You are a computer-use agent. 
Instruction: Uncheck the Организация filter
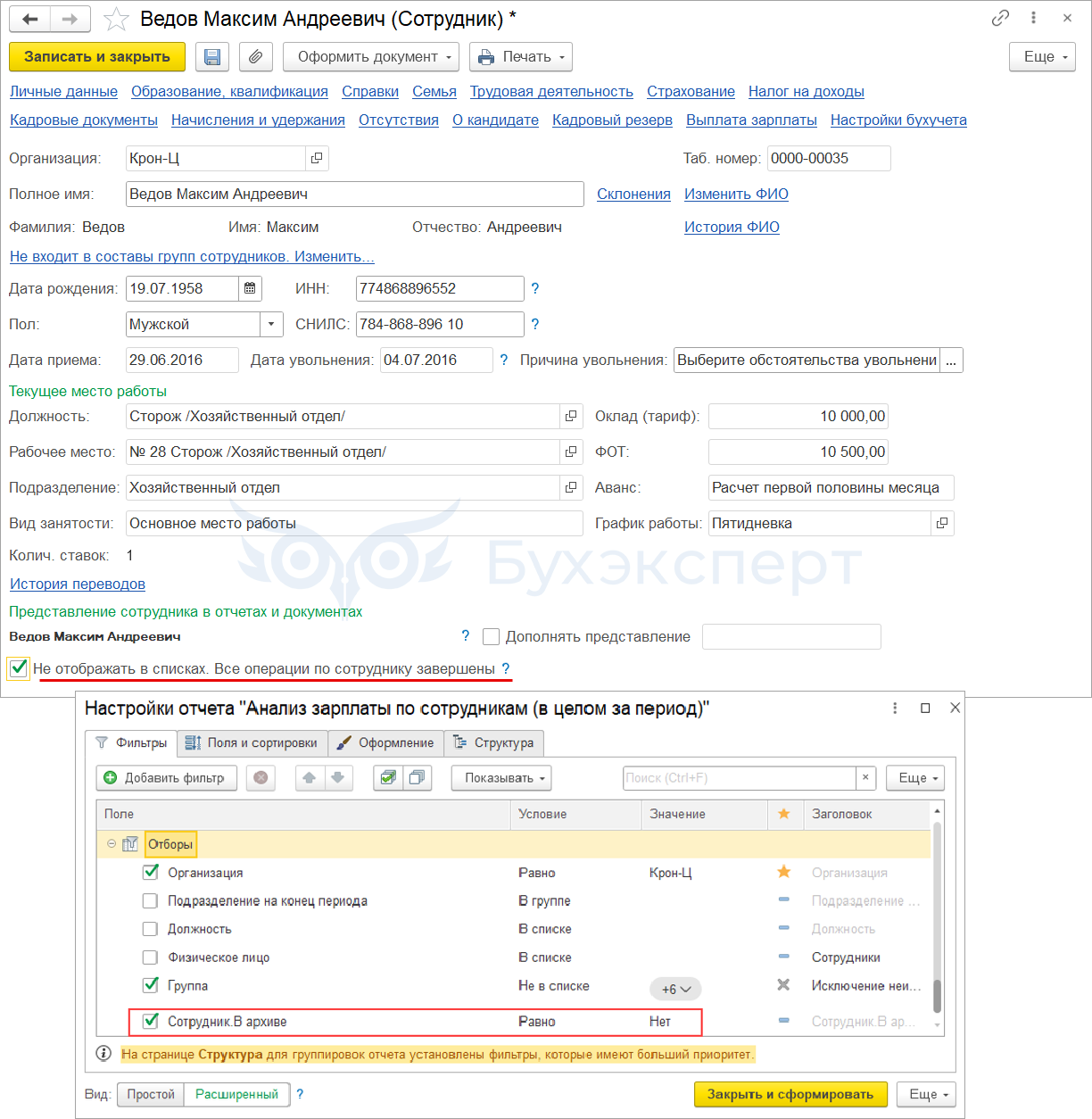[151, 872]
